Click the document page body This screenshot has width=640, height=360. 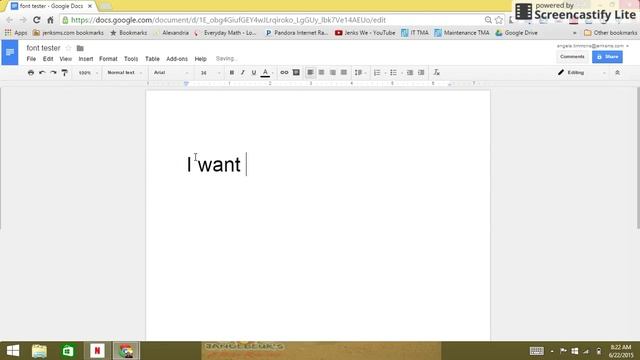(318, 216)
